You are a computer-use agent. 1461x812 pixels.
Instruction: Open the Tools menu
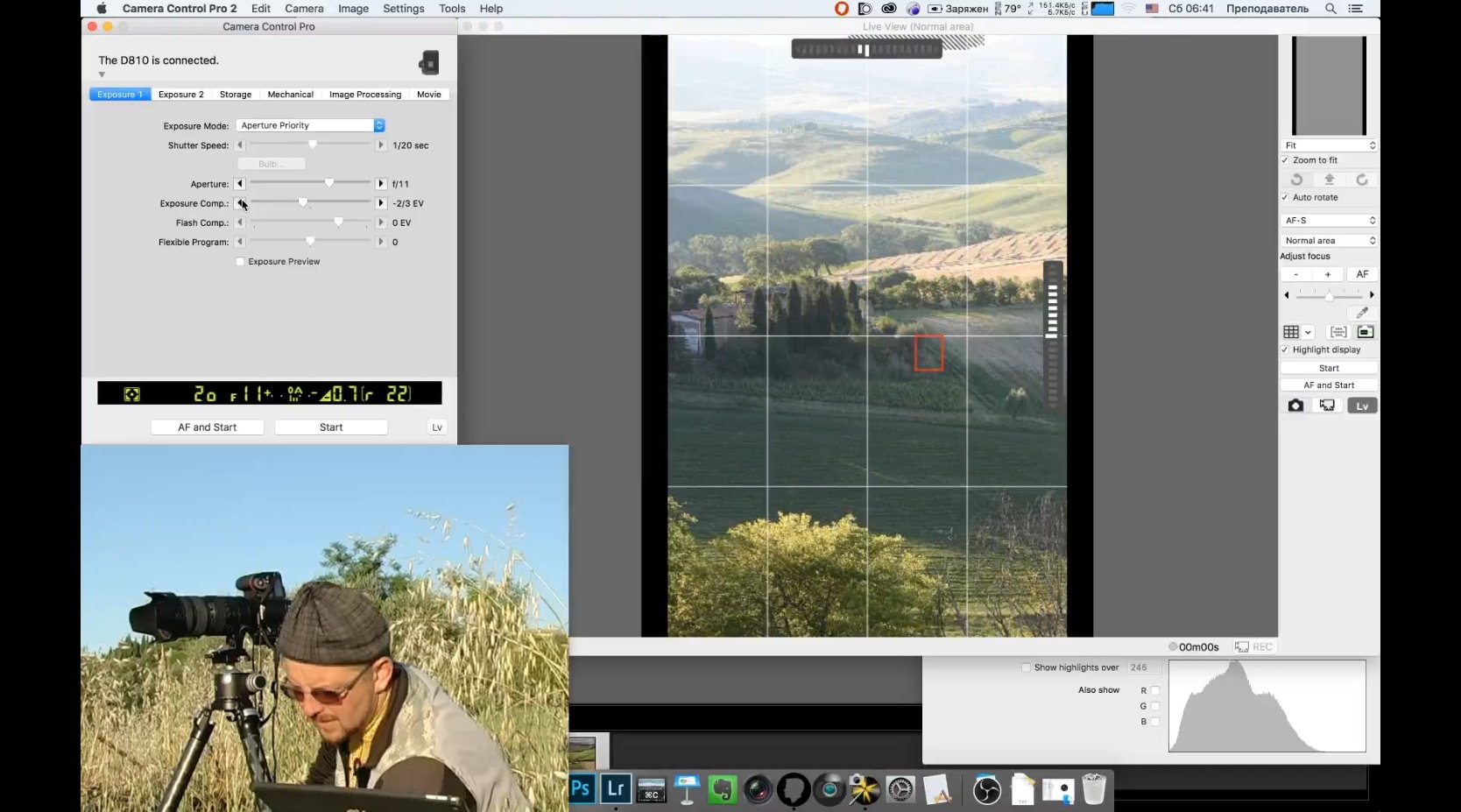[x=452, y=9]
